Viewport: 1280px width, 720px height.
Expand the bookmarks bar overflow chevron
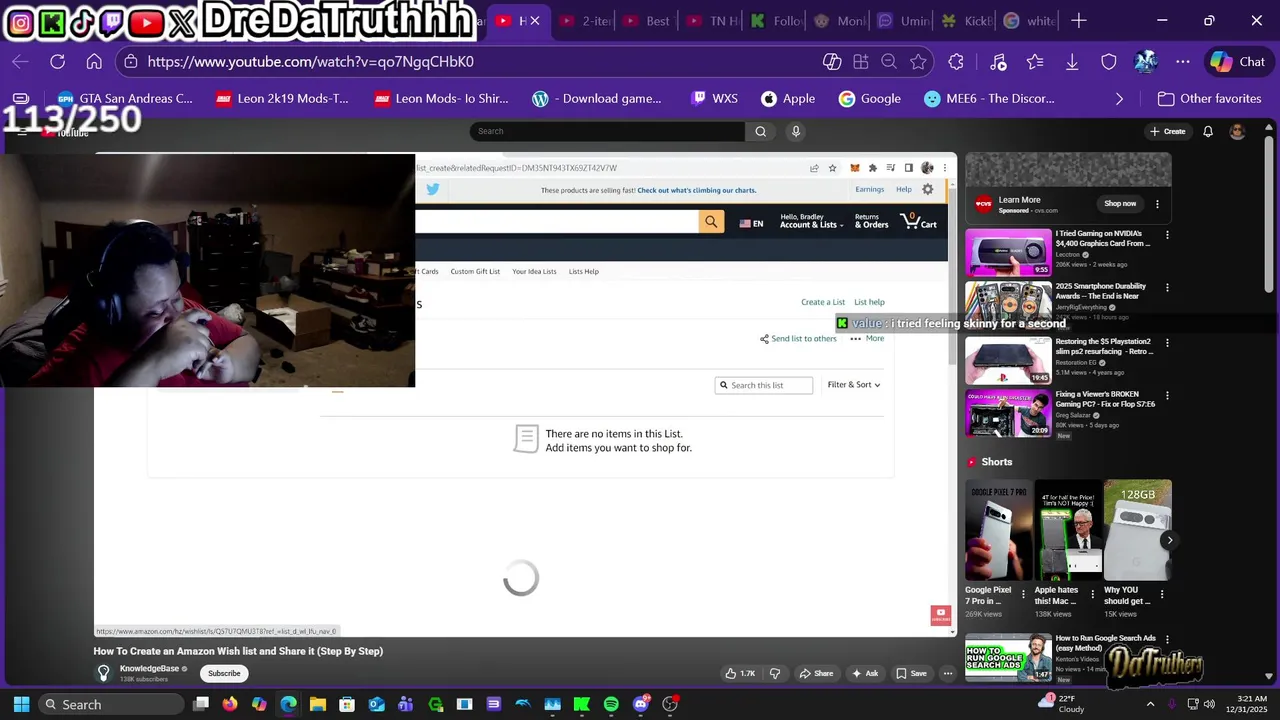coord(1119,99)
